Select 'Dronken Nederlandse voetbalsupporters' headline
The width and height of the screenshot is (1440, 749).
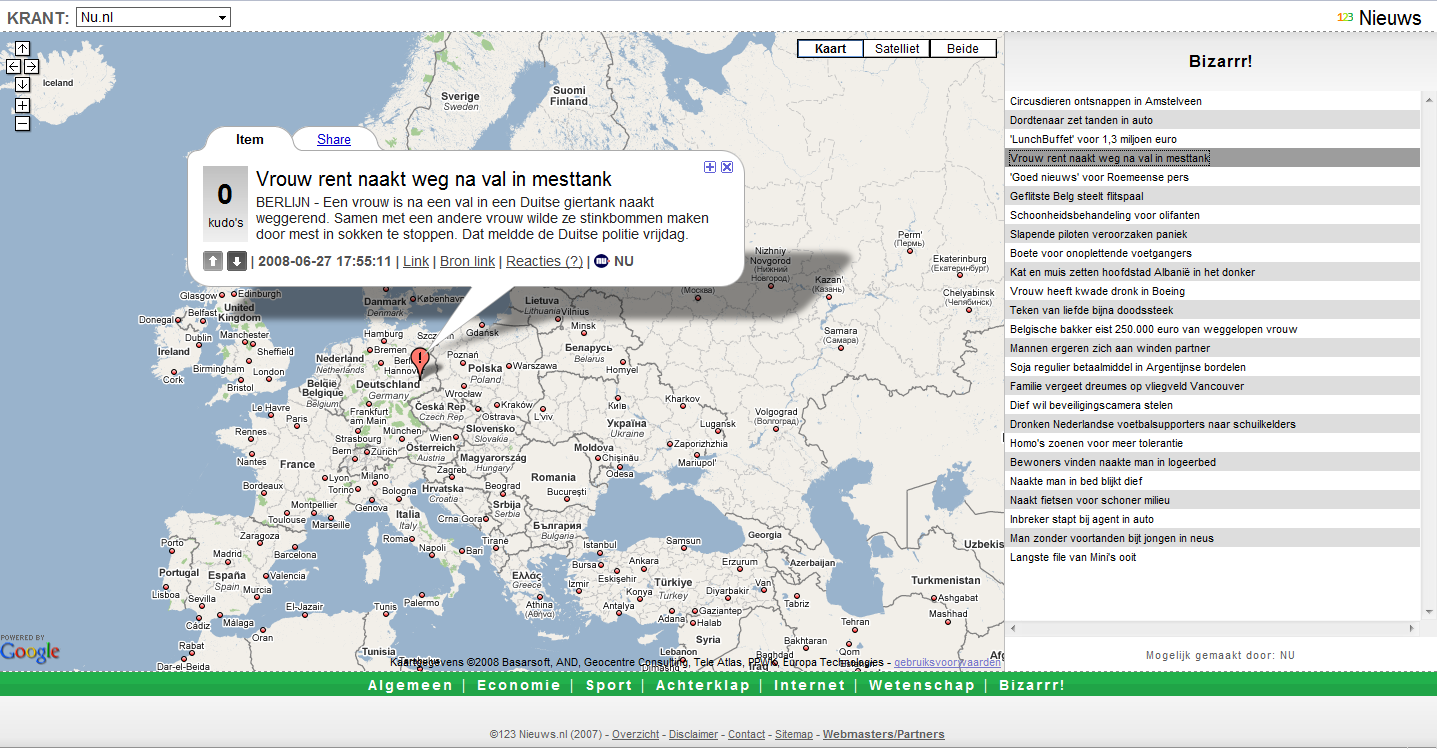1212,424
